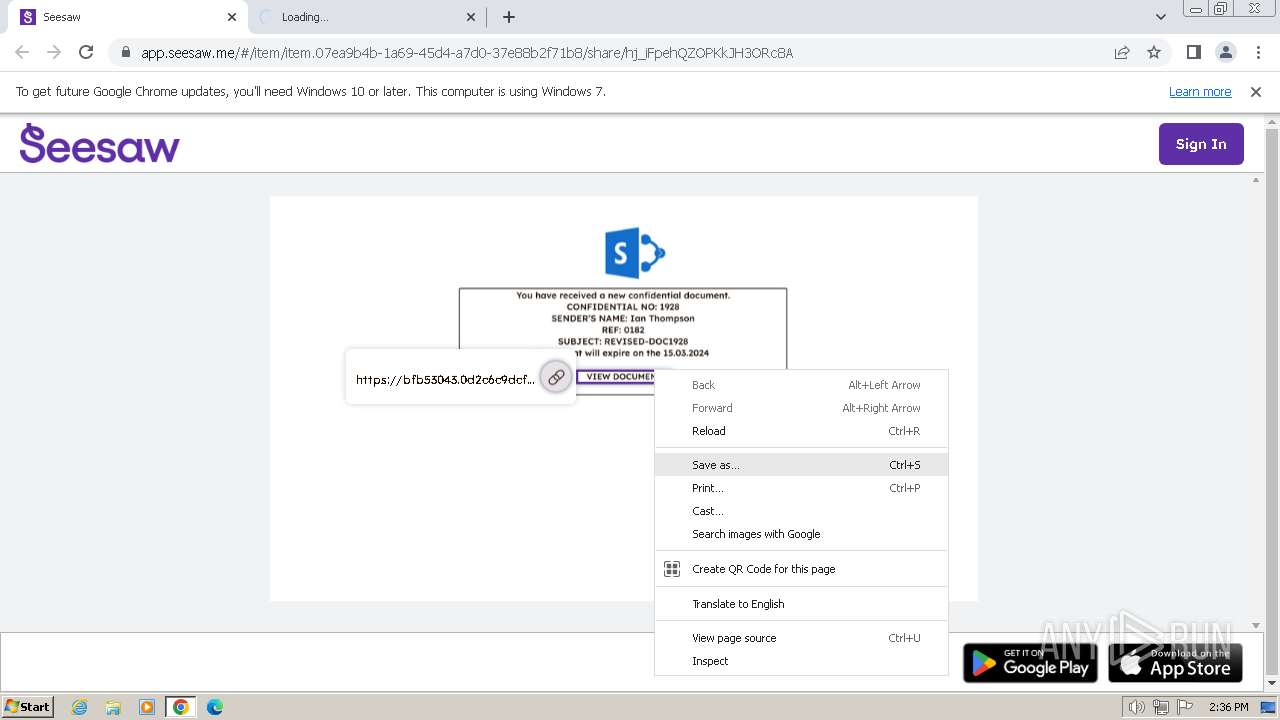Open Internet Explorer from taskbar
Image resolution: width=1280 pixels, height=720 pixels.
pyautogui.click(x=79, y=707)
